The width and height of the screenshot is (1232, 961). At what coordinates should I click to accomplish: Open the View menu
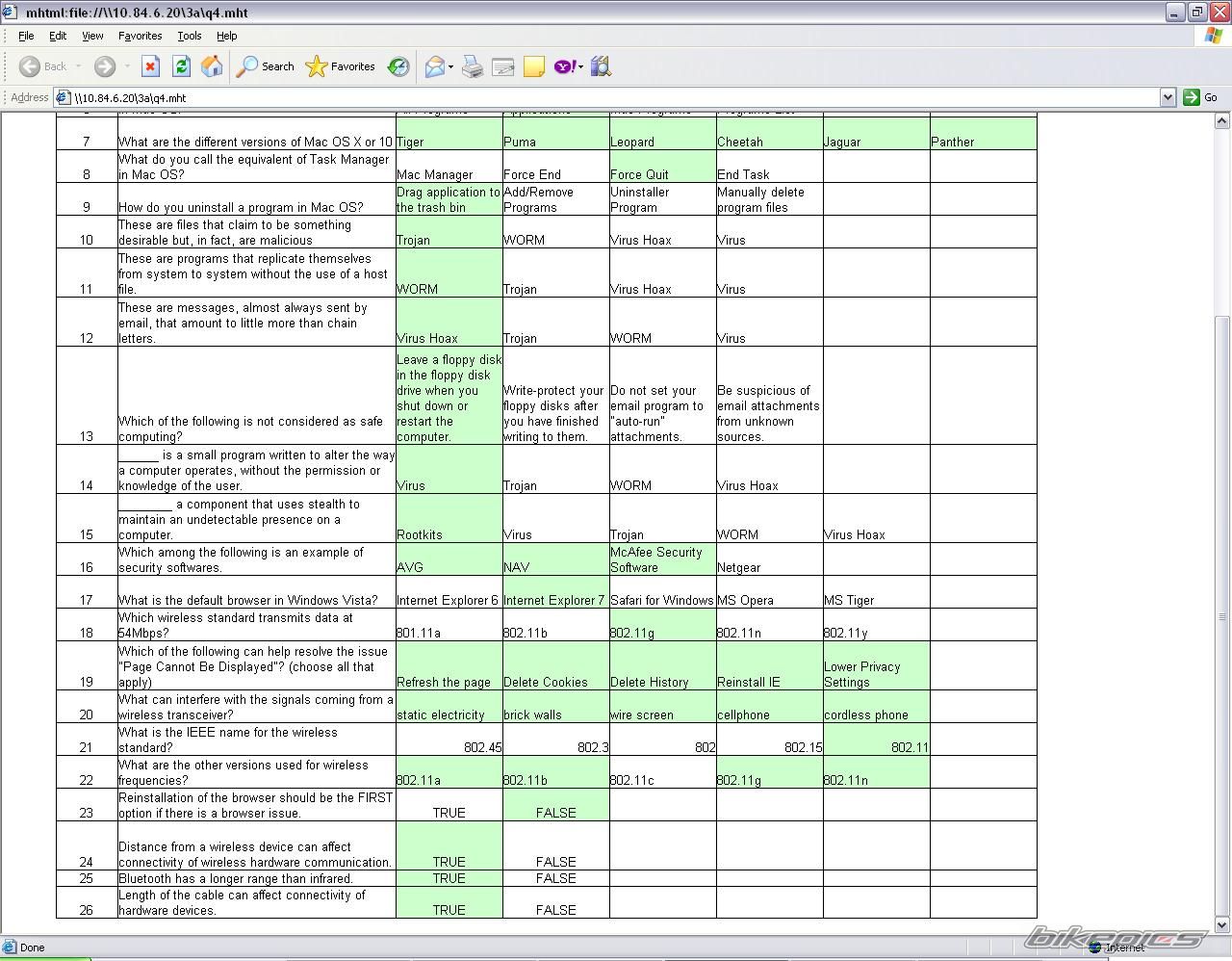coord(92,36)
